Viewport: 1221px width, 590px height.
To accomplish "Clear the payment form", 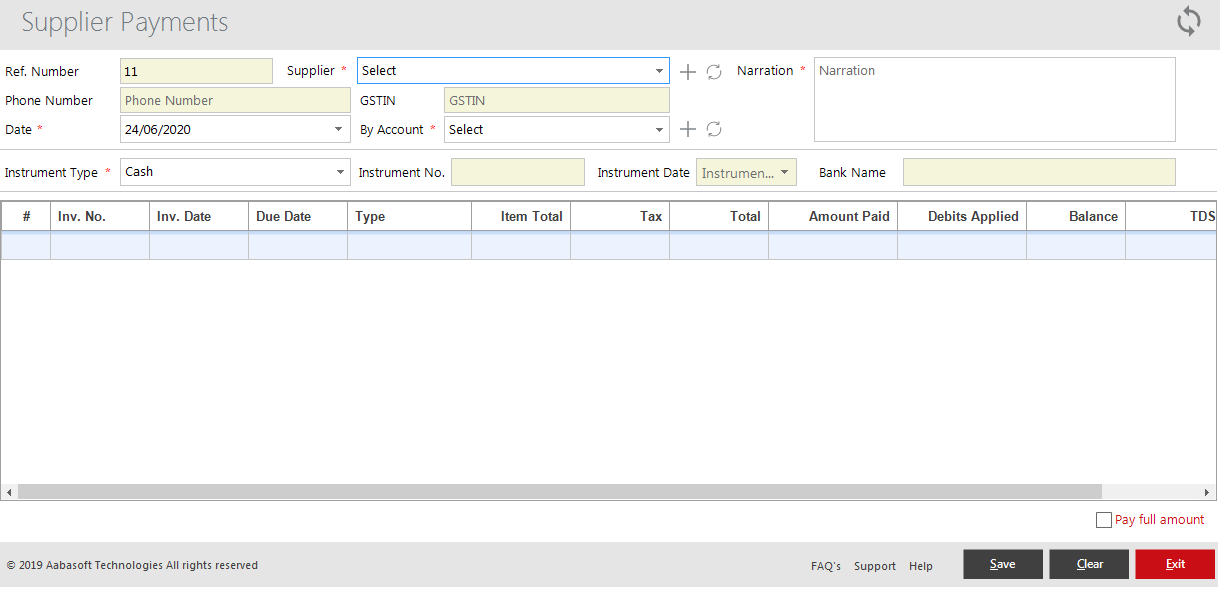I will [x=1088, y=563].
